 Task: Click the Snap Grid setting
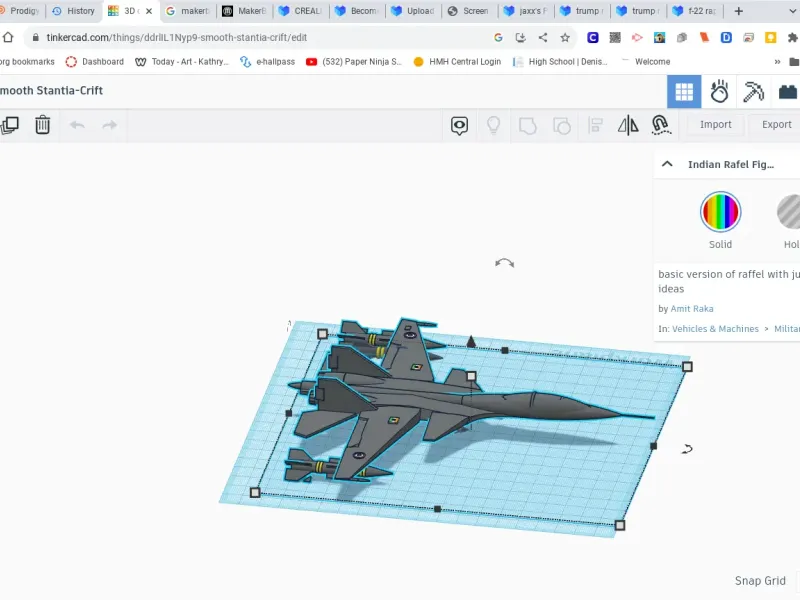point(760,581)
